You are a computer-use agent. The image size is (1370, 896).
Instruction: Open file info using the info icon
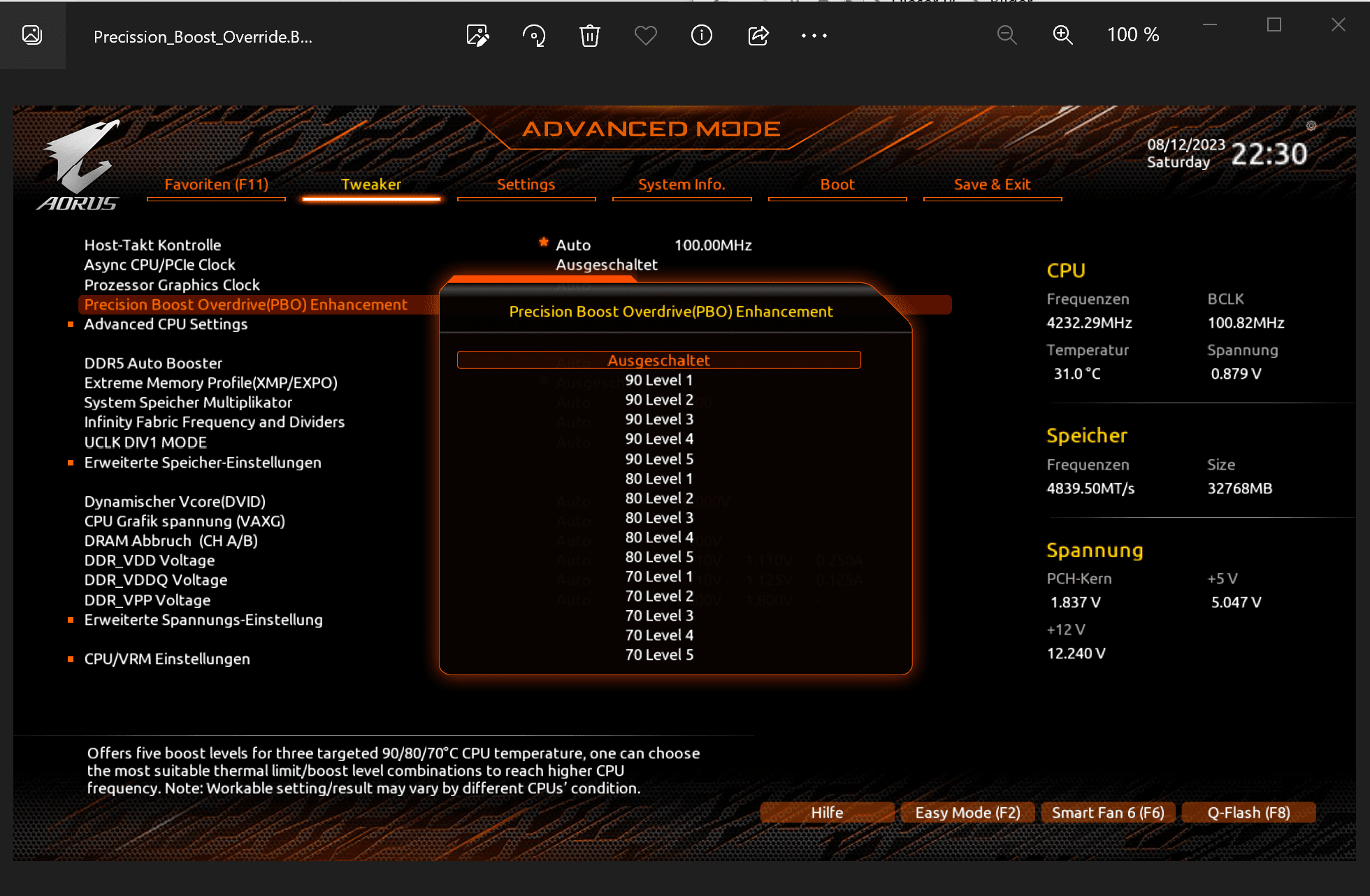click(x=702, y=35)
